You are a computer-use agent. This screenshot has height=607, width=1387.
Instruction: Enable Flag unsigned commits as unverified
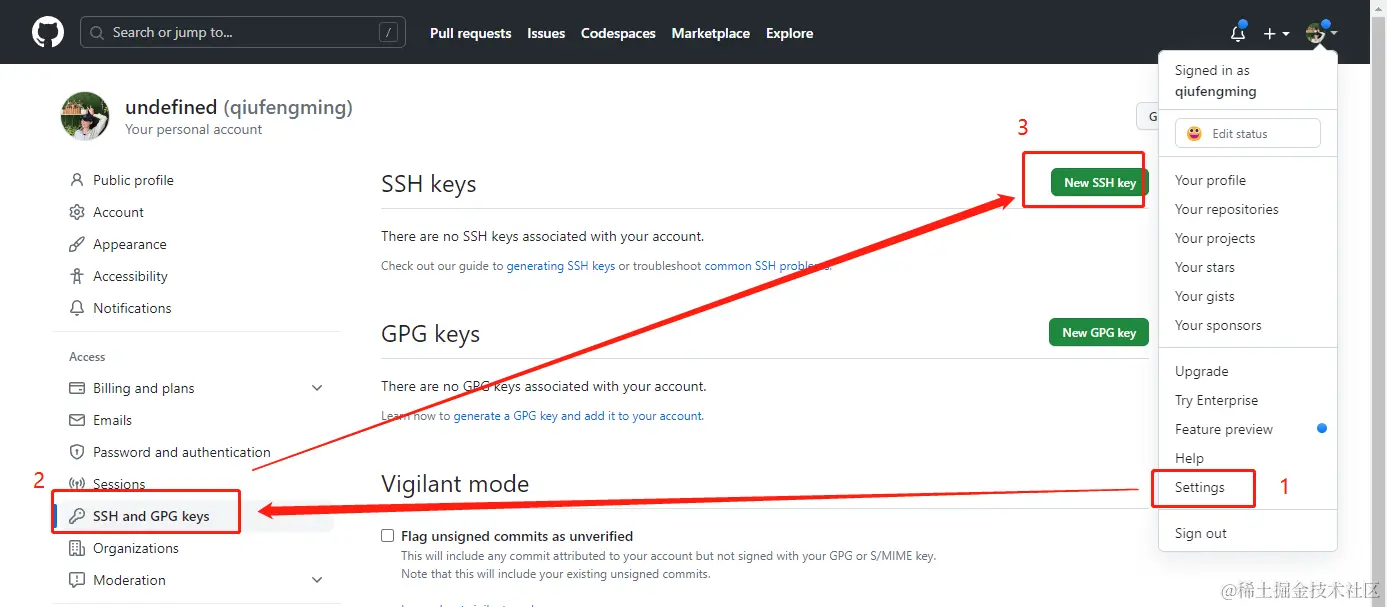click(x=388, y=536)
